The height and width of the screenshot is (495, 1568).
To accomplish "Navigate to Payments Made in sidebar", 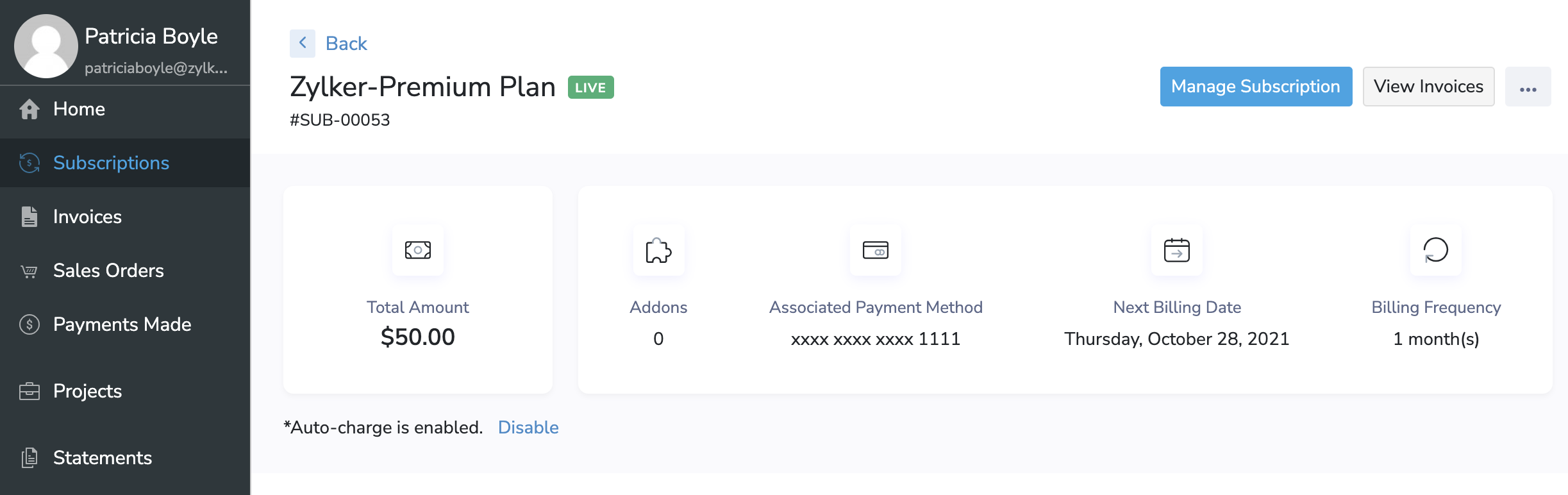I will pos(122,324).
